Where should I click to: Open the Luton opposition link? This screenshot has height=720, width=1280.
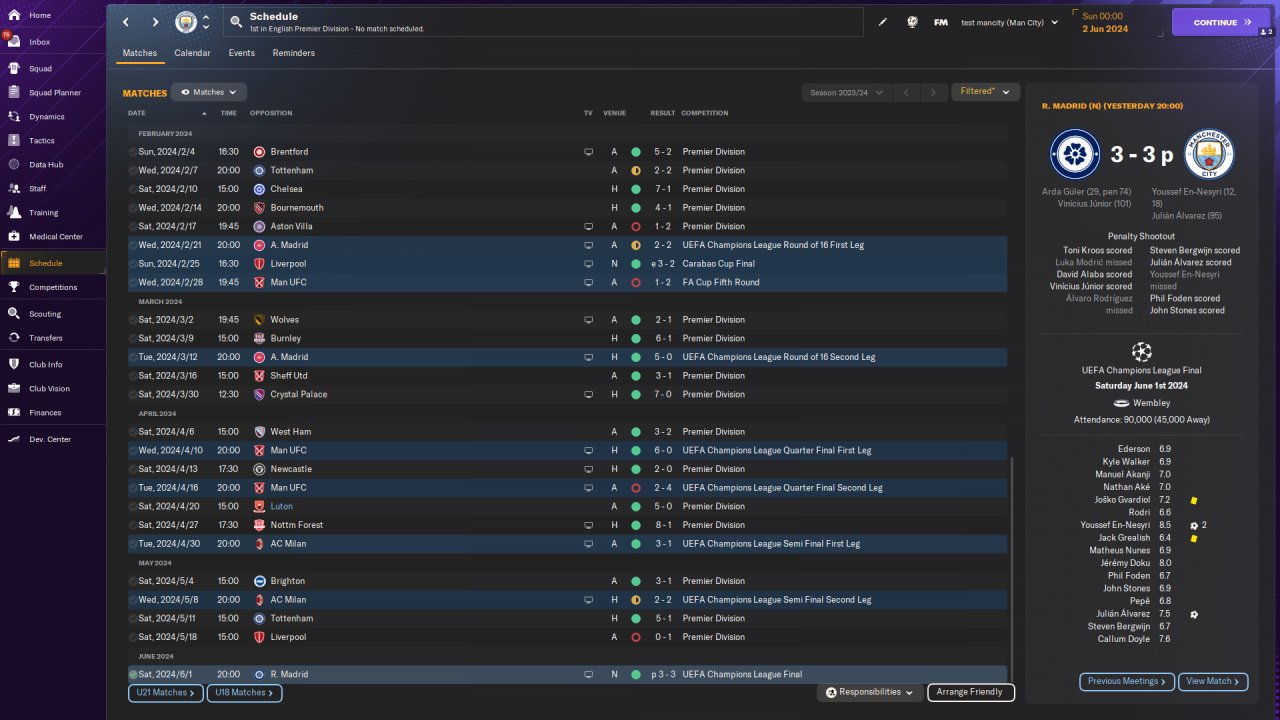282,507
